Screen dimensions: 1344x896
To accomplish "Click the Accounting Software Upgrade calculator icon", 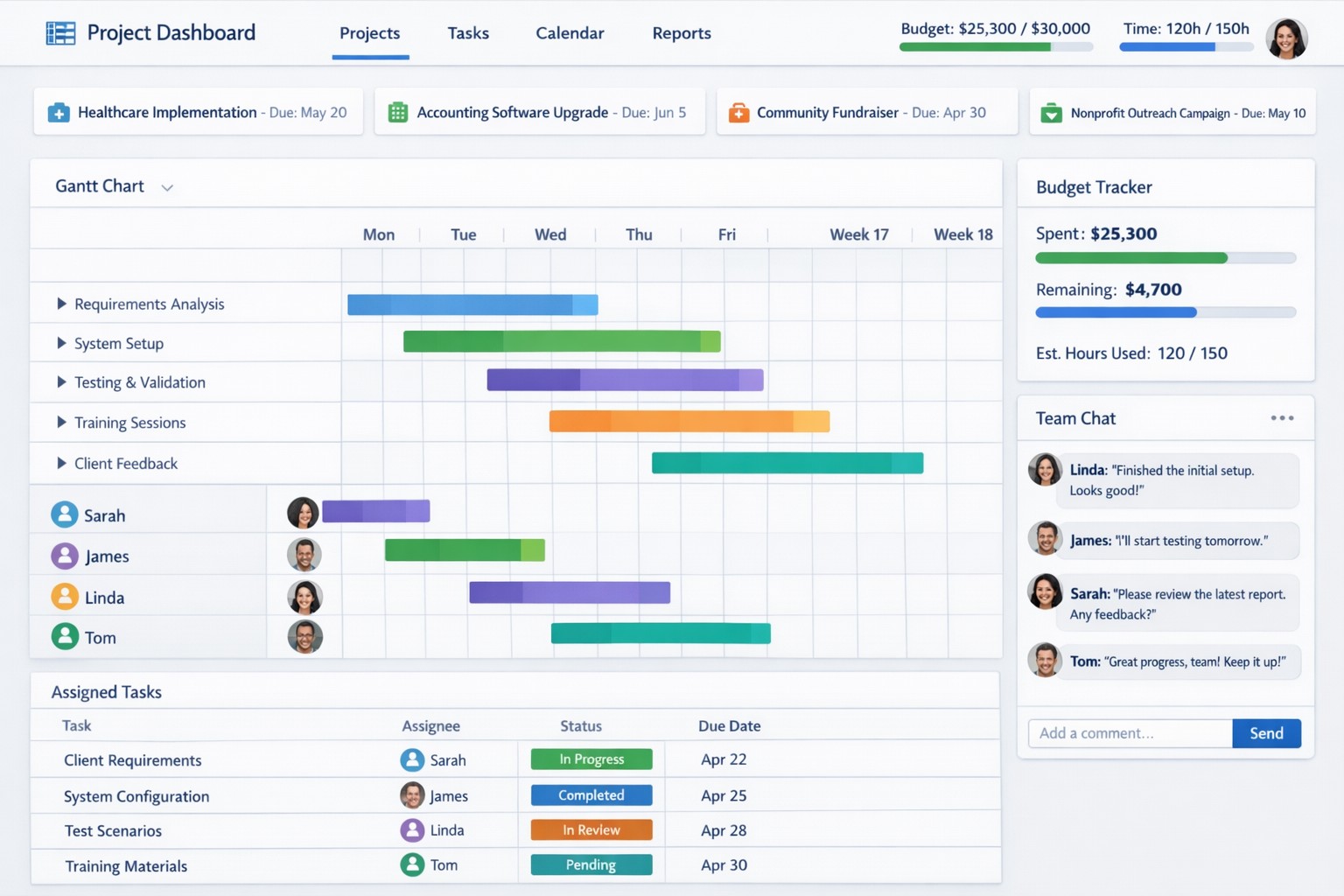I will (398, 113).
